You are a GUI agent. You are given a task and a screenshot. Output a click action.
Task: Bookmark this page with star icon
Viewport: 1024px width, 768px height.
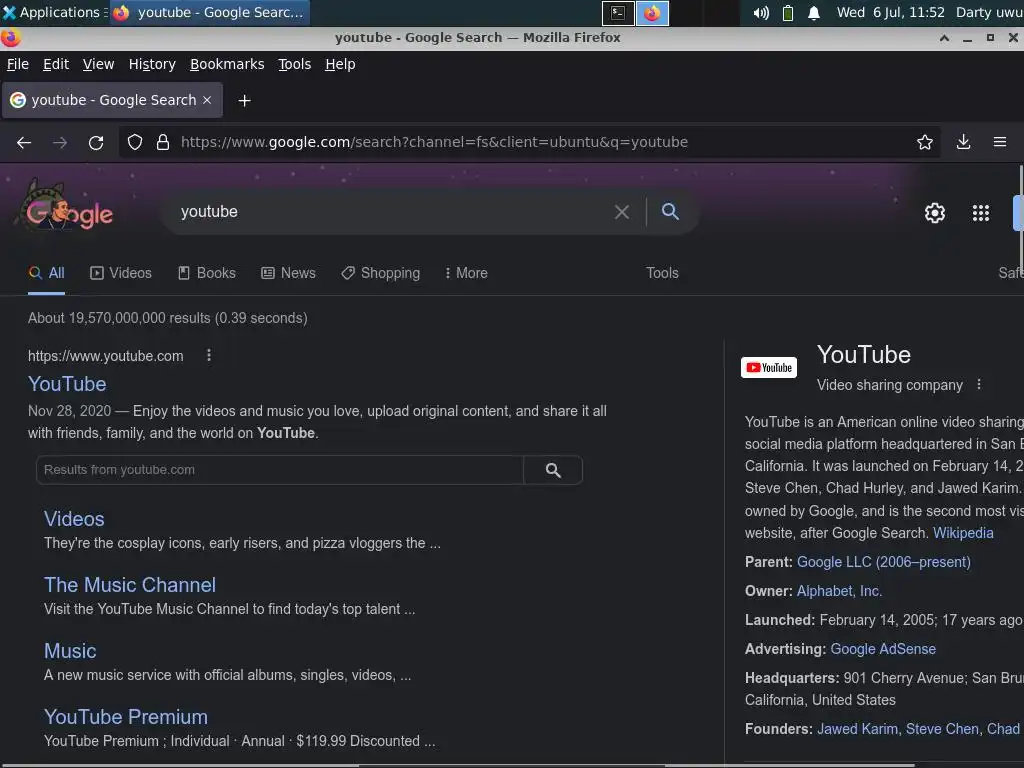point(925,142)
